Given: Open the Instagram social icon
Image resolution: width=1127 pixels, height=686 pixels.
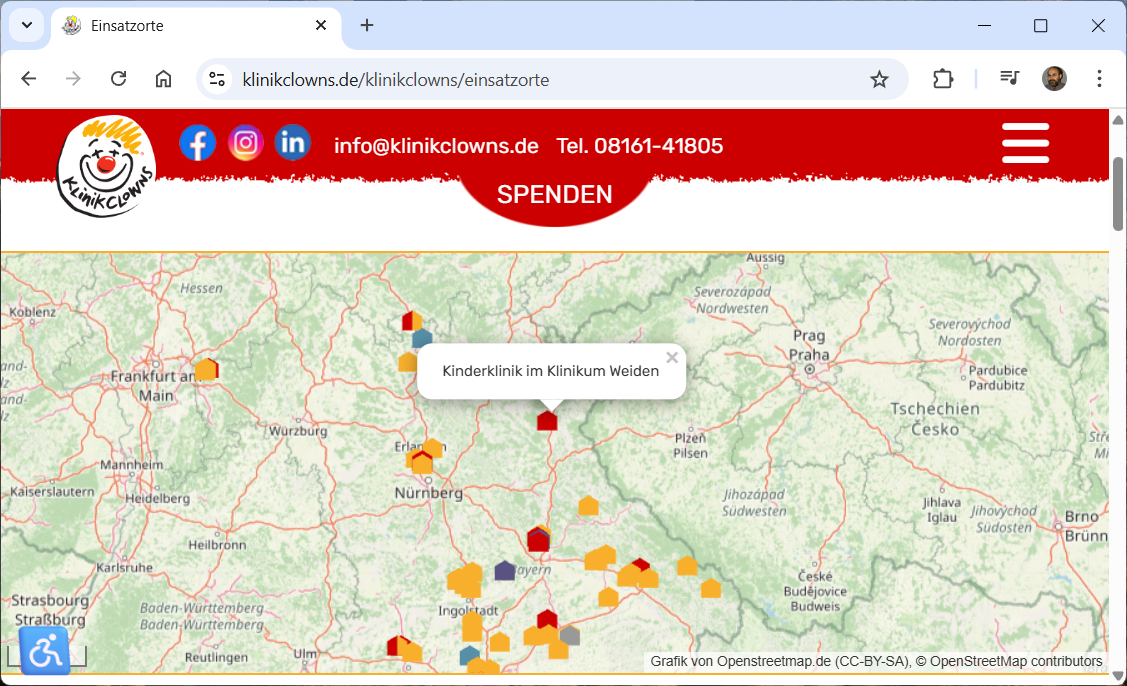Looking at the screenshot, I should coord(246,143).
